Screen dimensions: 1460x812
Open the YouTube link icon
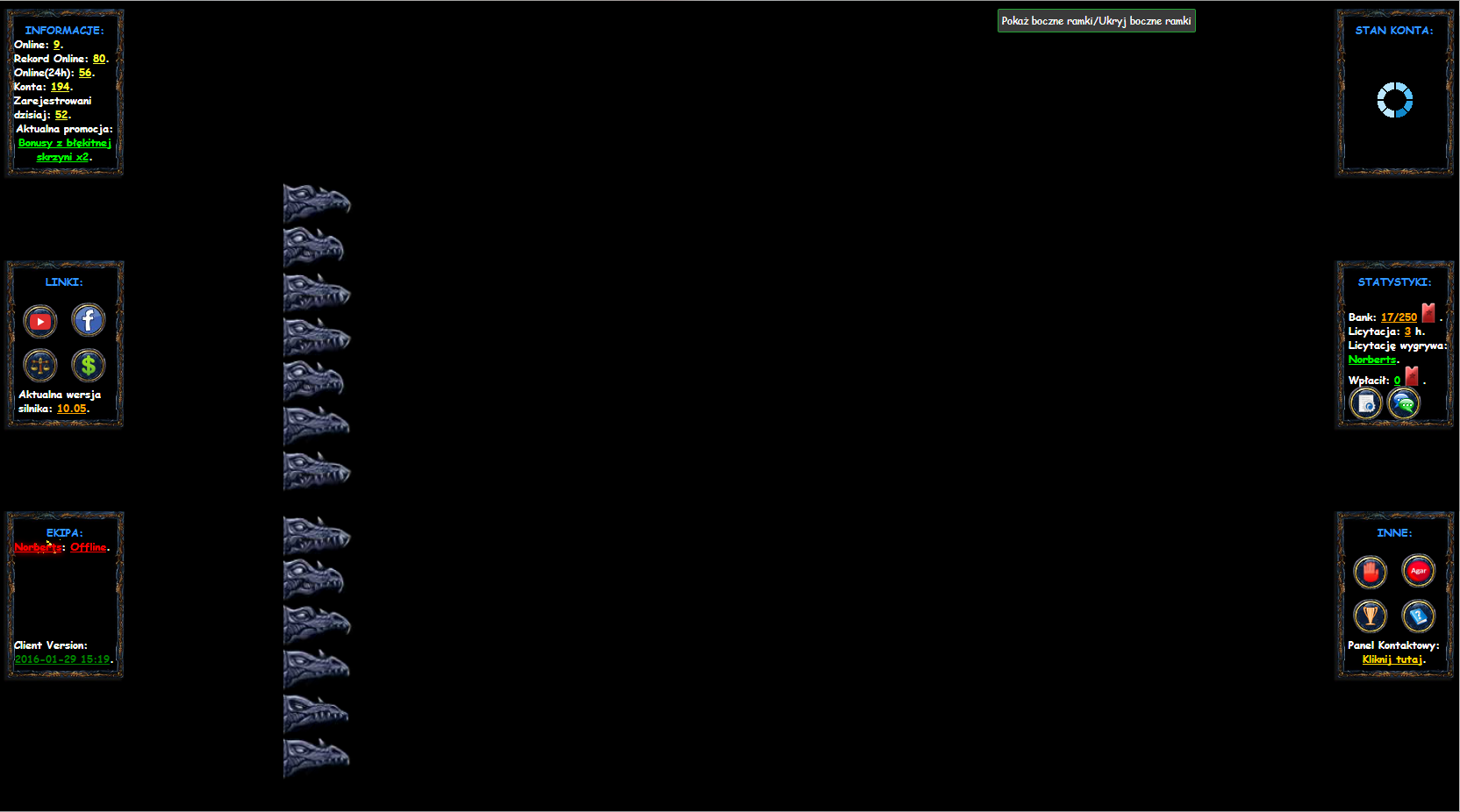(40, 322)
